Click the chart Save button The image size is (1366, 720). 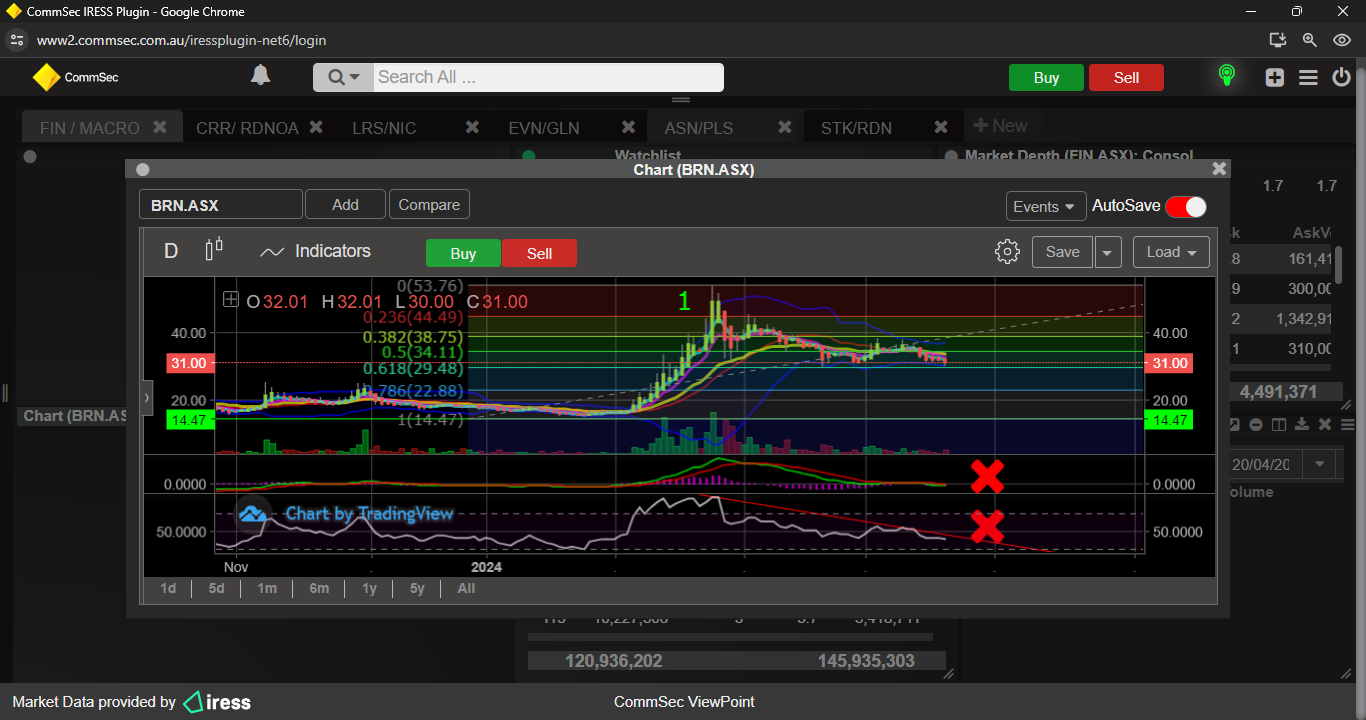coord(1062,252)
